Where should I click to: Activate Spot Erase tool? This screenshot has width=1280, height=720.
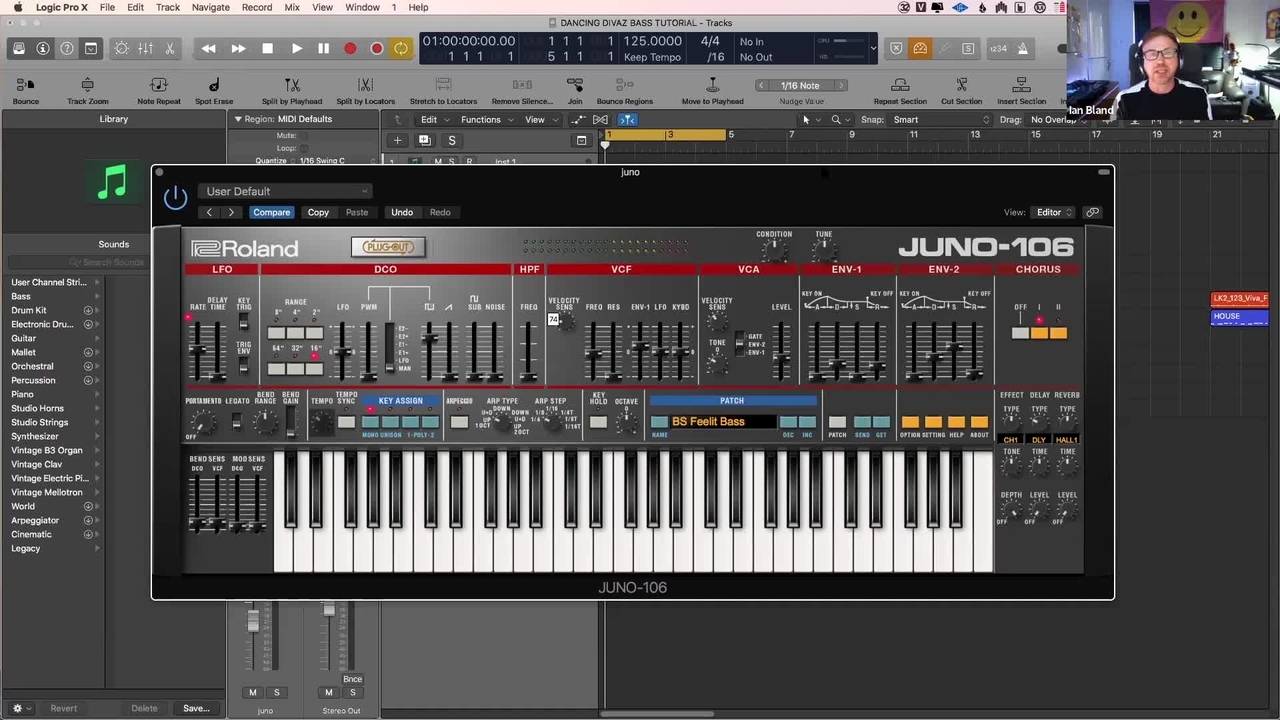214,90
